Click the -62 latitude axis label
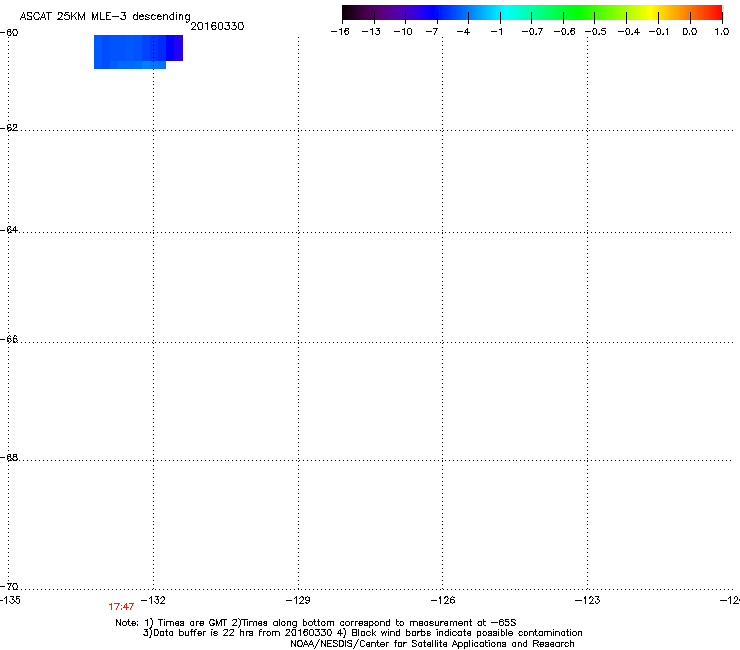The width and height of the screenshot is (740, 650). pyautogui.click(x=9, y=128)
